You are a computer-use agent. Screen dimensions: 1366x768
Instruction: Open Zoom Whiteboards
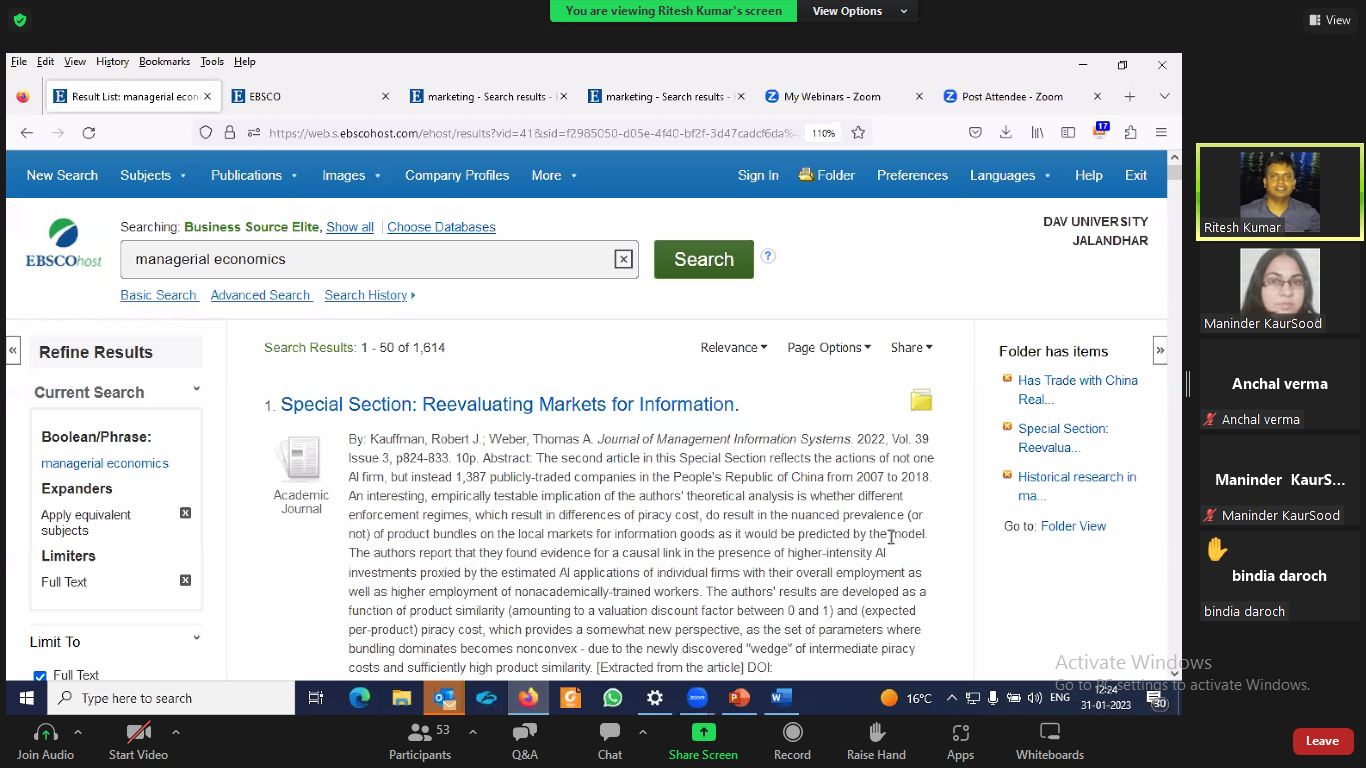1049,741
